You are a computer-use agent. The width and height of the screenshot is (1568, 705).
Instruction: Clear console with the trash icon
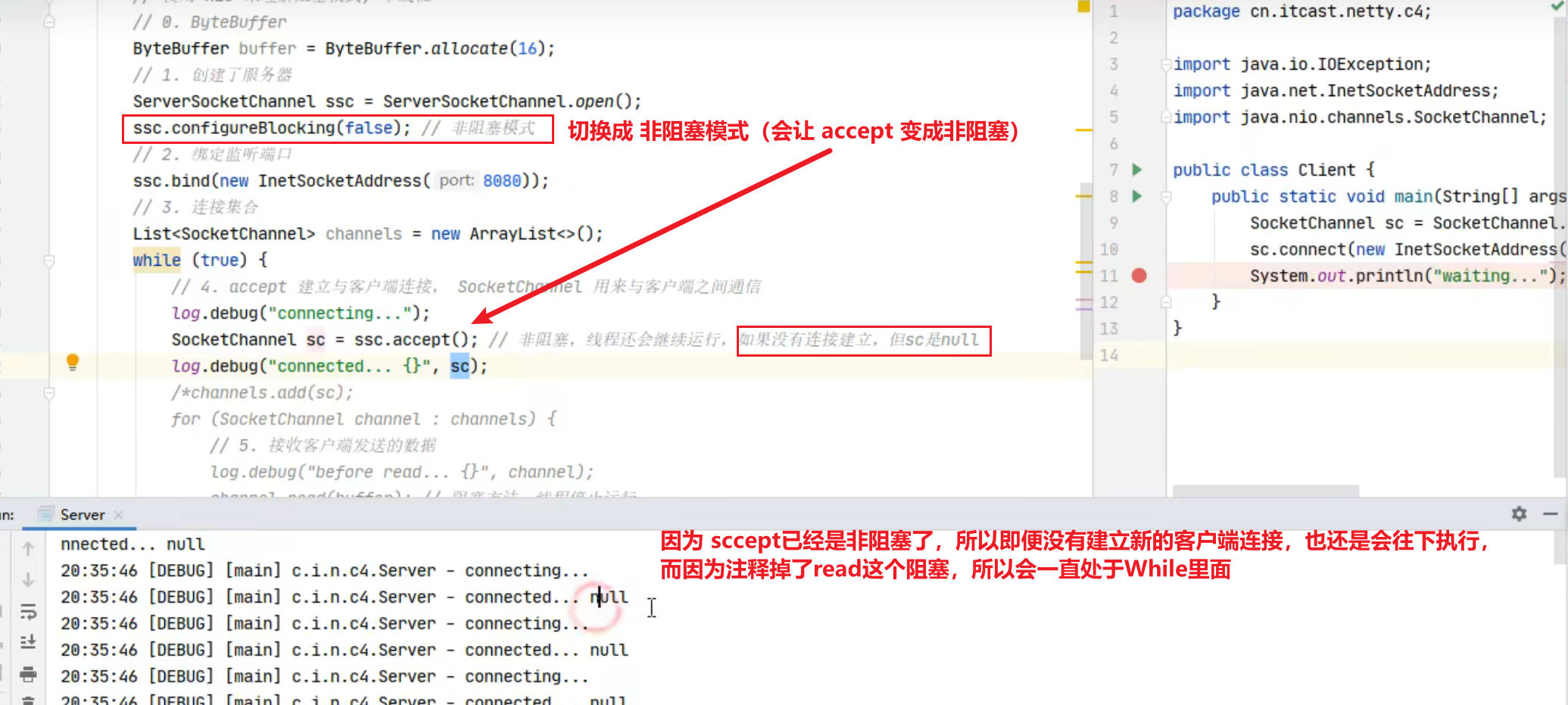click(x=28, y=700)
